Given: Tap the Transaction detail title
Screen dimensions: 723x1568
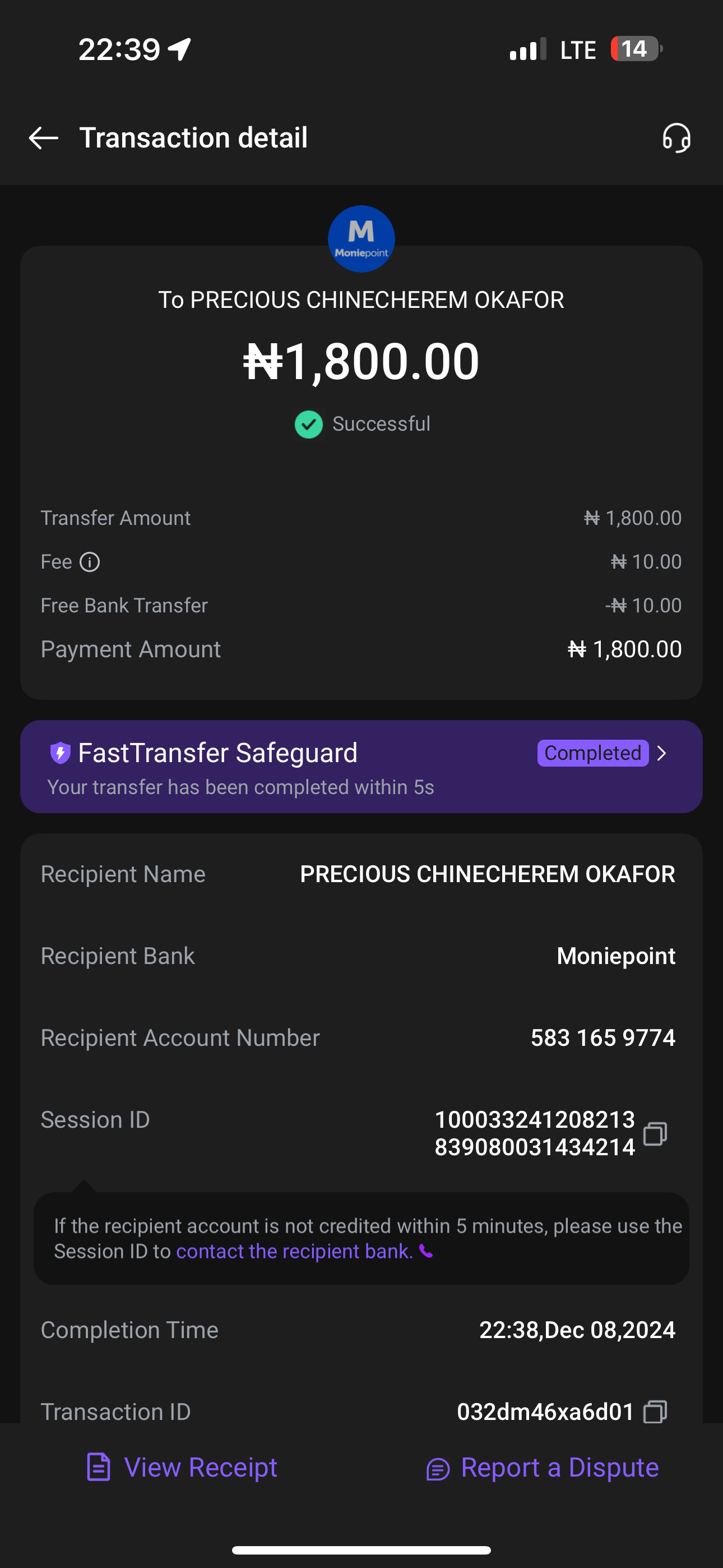Looking at the screenshot, I should point(193,137).
